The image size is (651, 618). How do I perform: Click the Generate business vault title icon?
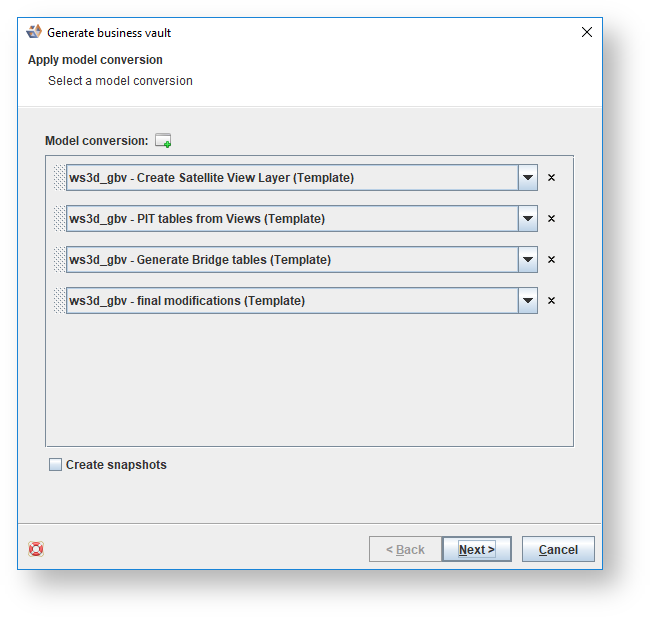coord(34,33)
